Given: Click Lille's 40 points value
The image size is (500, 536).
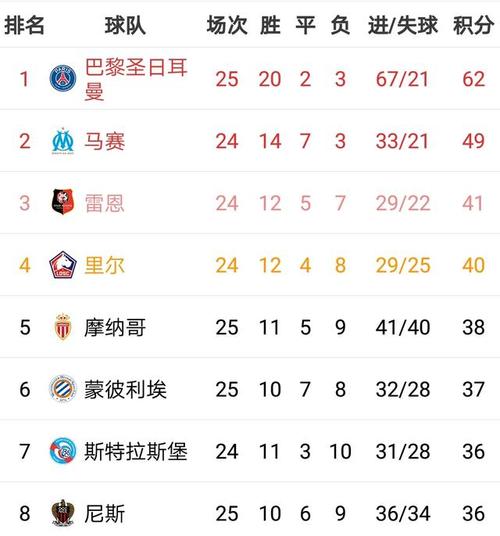Looking at the screenshot, I should [474, 265].
